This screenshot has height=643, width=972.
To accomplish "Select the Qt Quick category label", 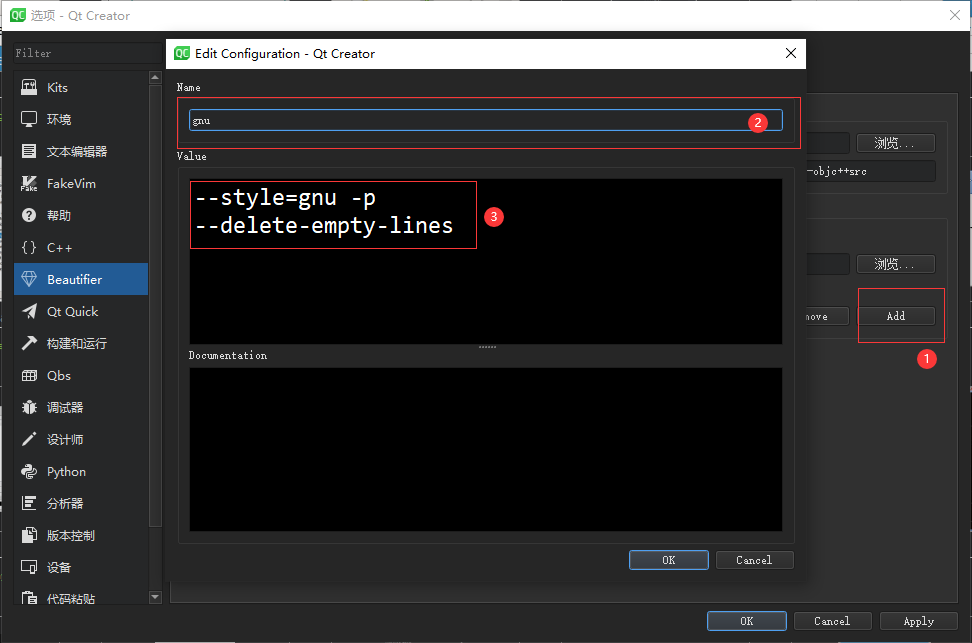I will 73,311.
